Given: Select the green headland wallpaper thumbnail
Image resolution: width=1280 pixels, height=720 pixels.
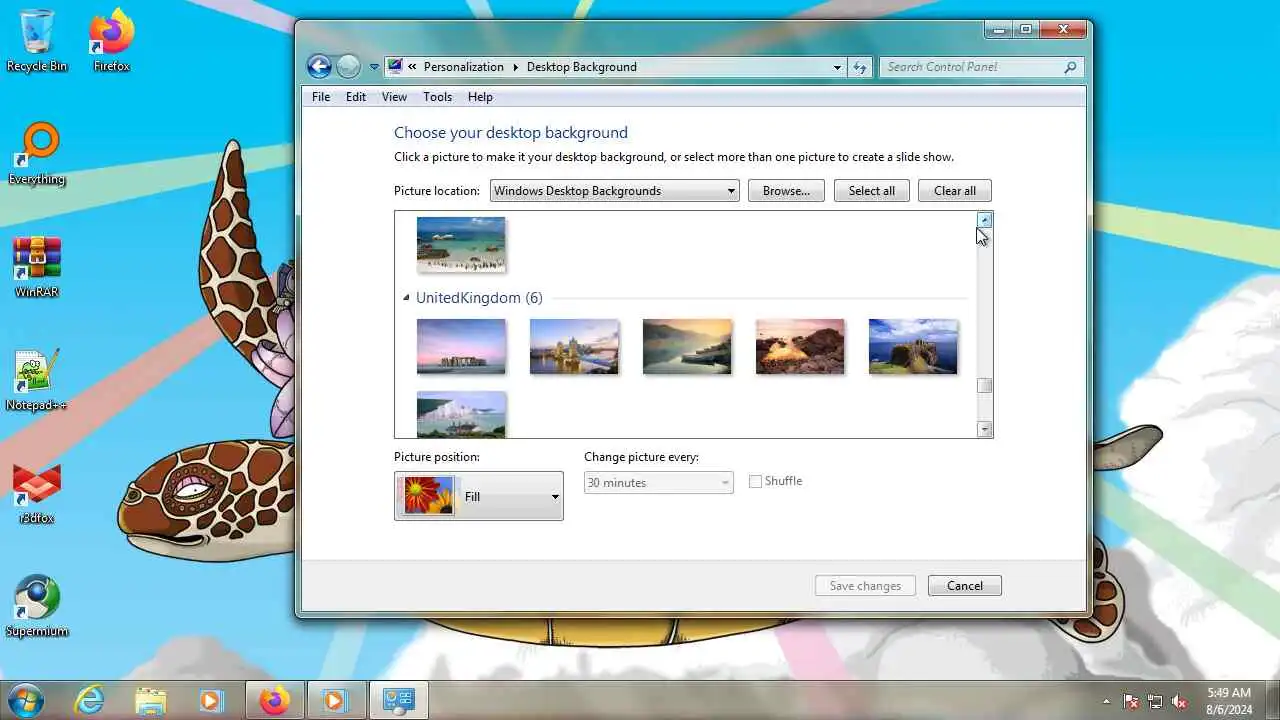Looking at the screenshot, I should coord(913,346).
